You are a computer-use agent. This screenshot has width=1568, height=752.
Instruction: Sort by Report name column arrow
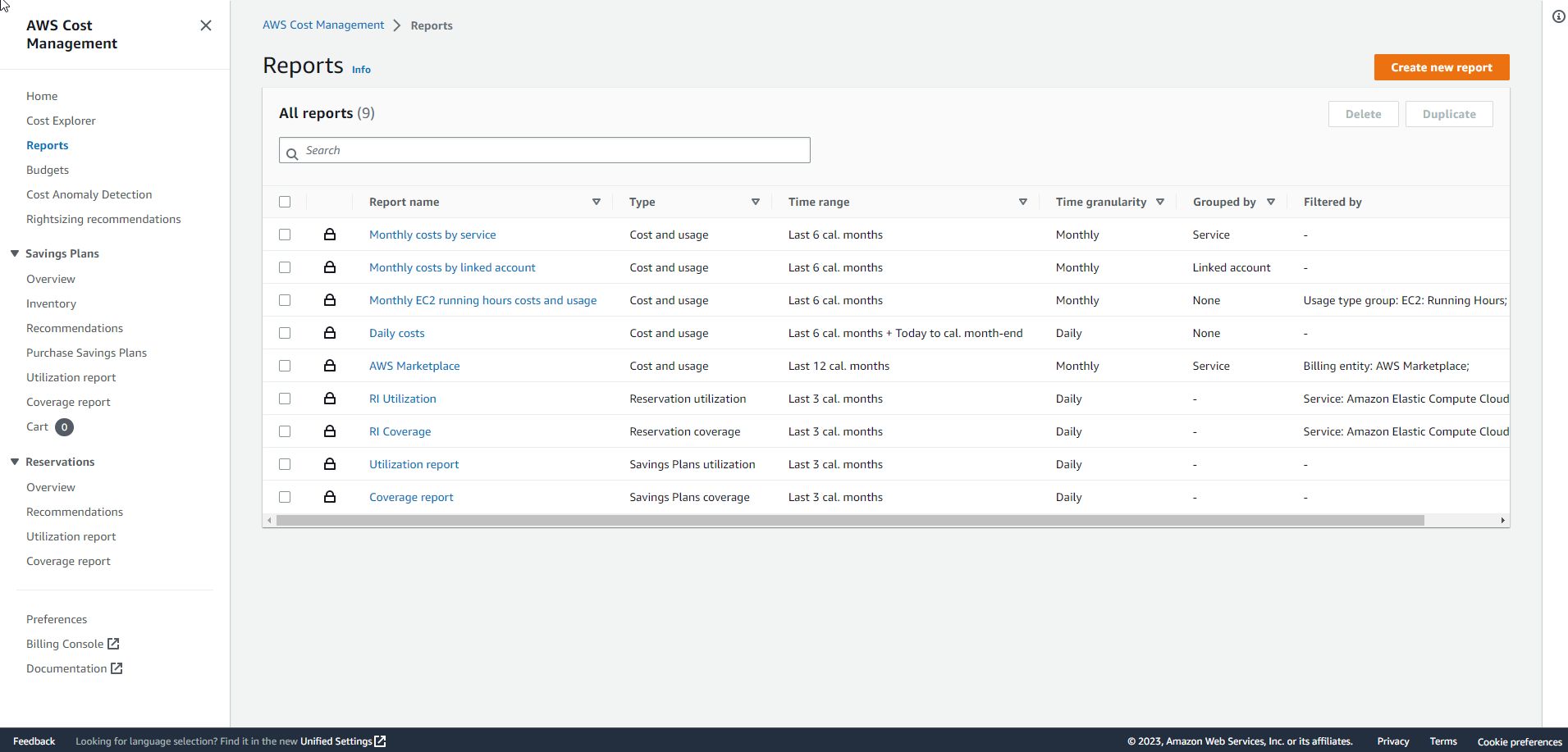tap(597, 202)
